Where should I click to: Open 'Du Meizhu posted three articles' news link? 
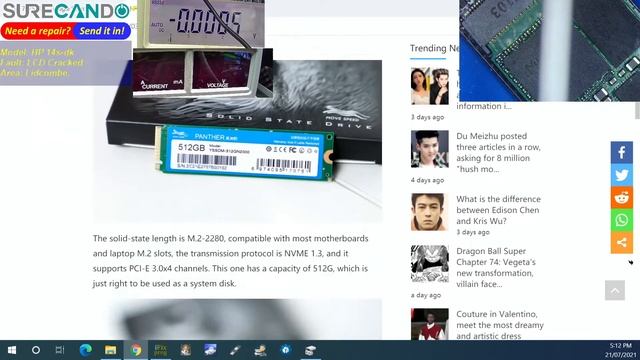pyautogui.click(x=498, y=152)
